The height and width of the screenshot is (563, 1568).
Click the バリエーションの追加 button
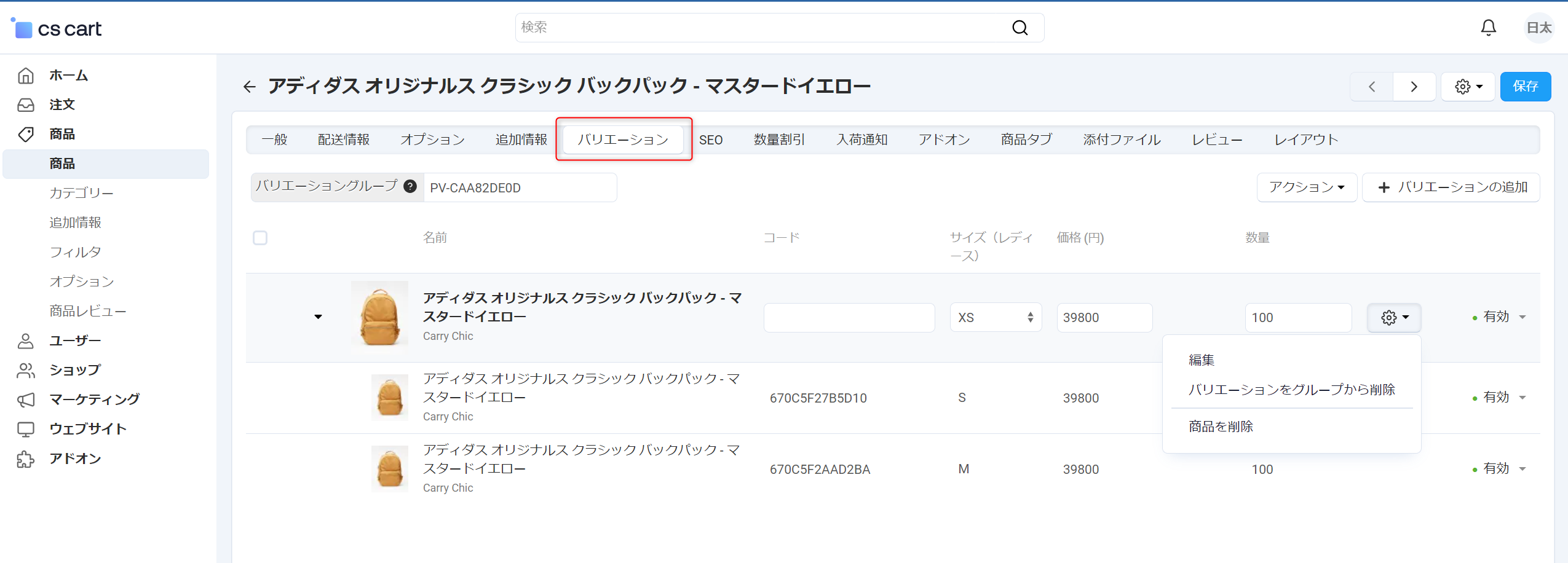coord(1451,187)
